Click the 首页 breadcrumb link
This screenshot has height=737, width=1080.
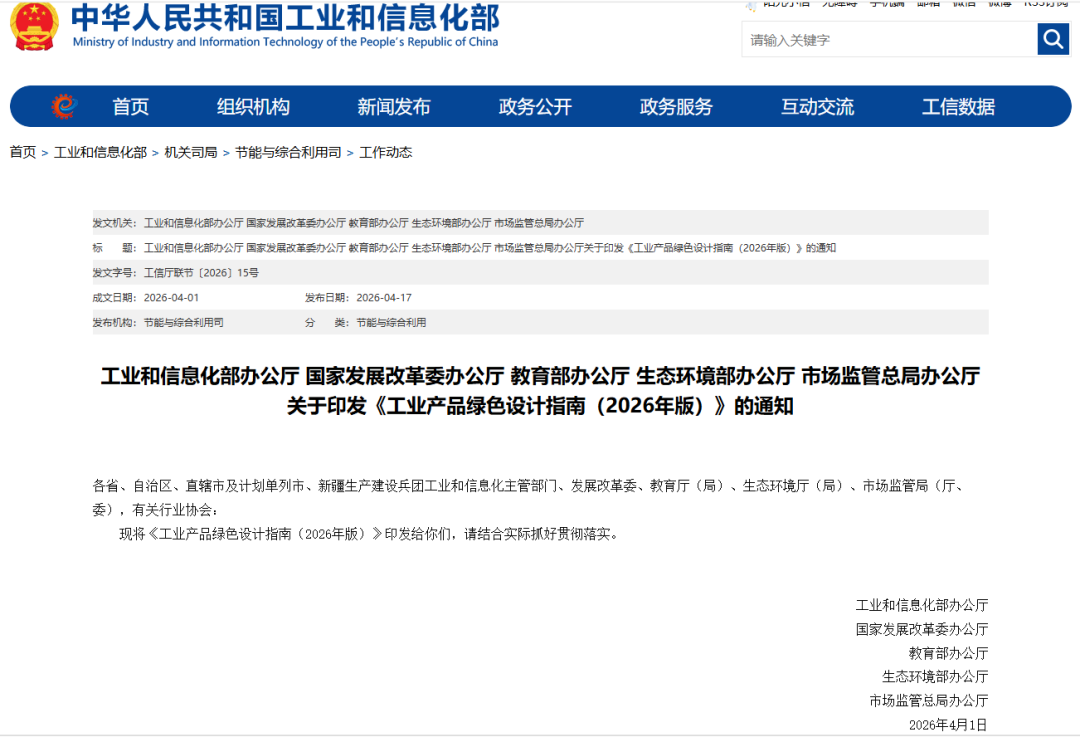tap(23, 152)
